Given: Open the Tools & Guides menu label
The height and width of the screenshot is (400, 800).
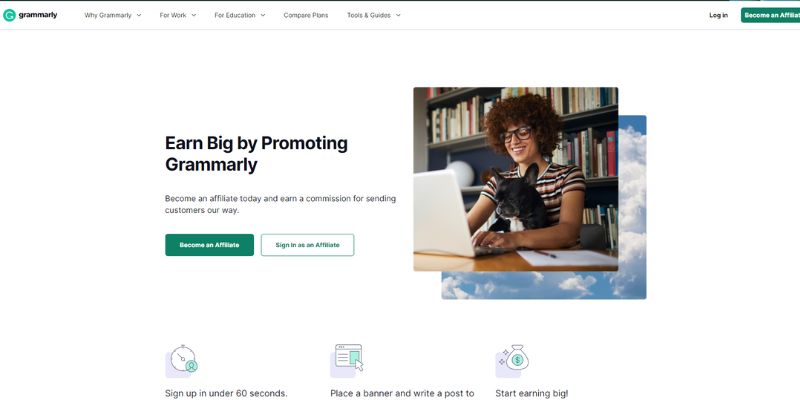Looking at the screenshot, I should [368, 15].
